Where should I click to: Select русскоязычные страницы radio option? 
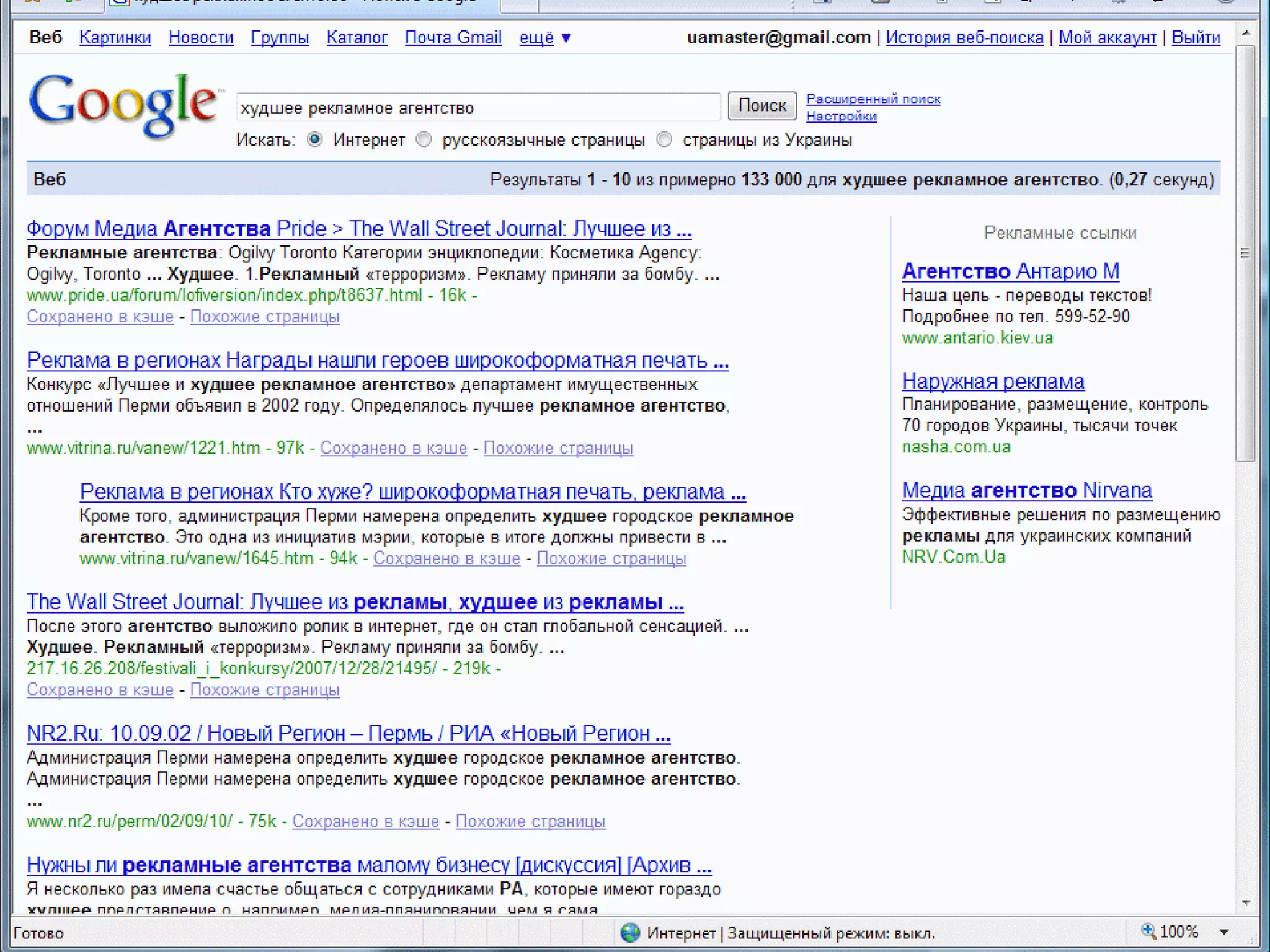[x=424, y=139]
